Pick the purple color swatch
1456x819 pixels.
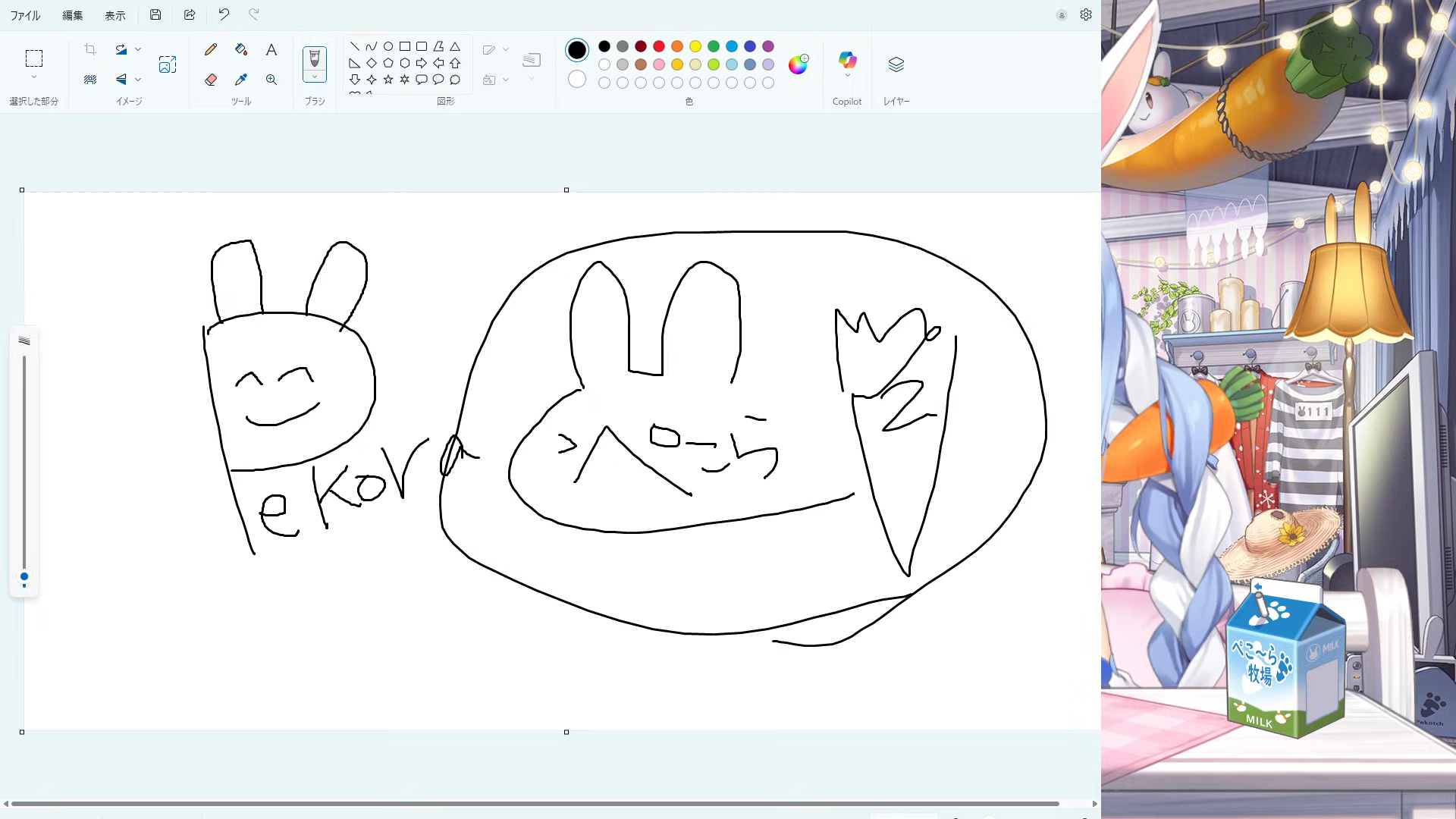(768, 46)
